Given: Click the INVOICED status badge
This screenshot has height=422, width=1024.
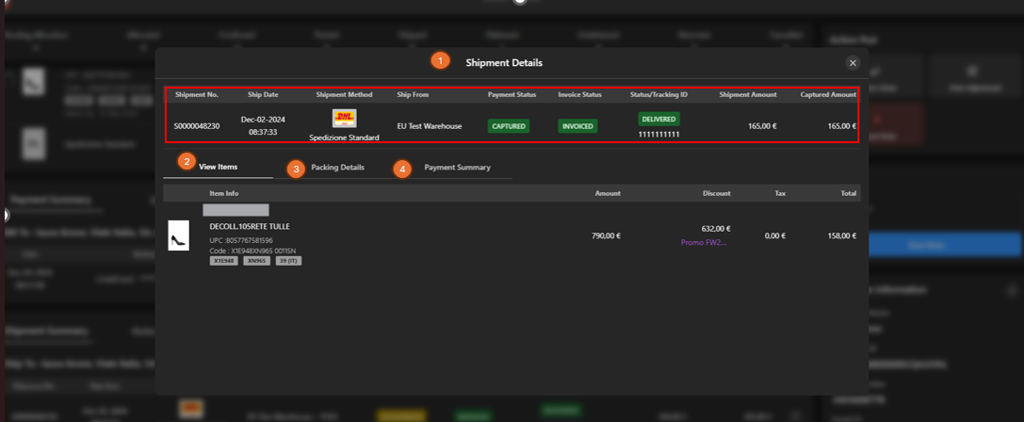Looking at the screenshot, I should (577, 126).
